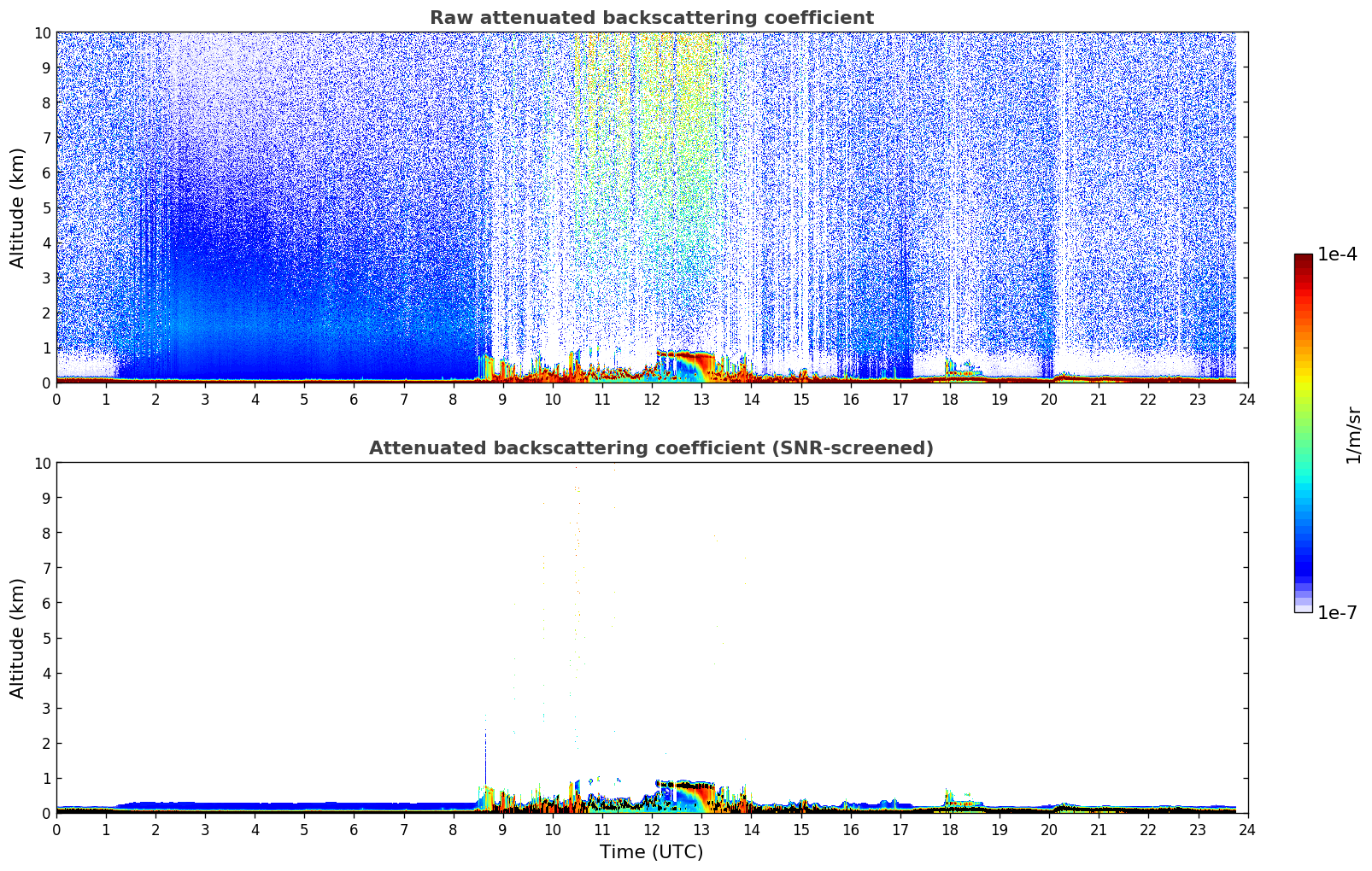Click the raw plot's 'Altitude (km)' label
The width and height of the screenshot is (1372, 871).
(x=18, y=208)
